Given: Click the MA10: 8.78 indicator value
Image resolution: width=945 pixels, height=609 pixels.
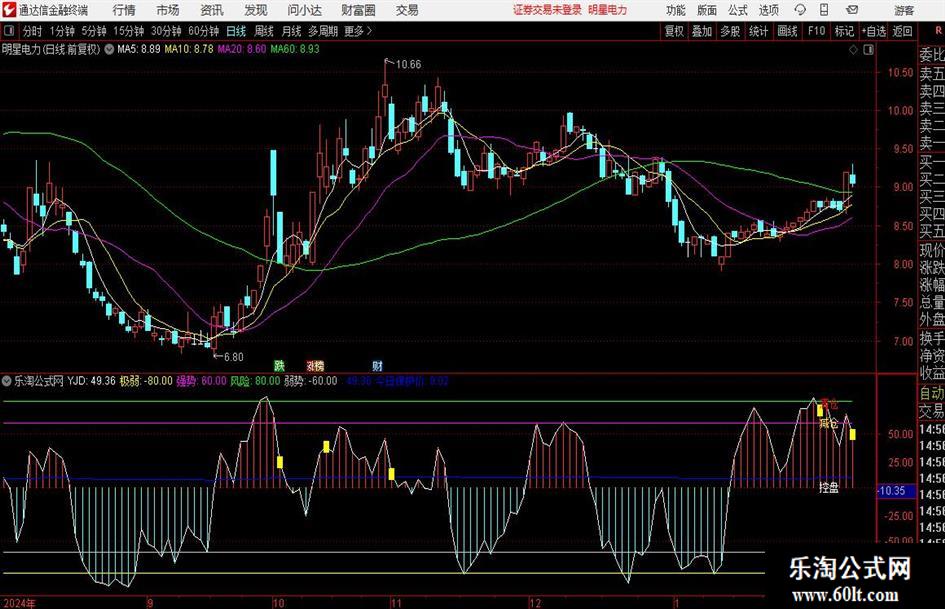Looking at the screenshot, I should tap(189, 49).
